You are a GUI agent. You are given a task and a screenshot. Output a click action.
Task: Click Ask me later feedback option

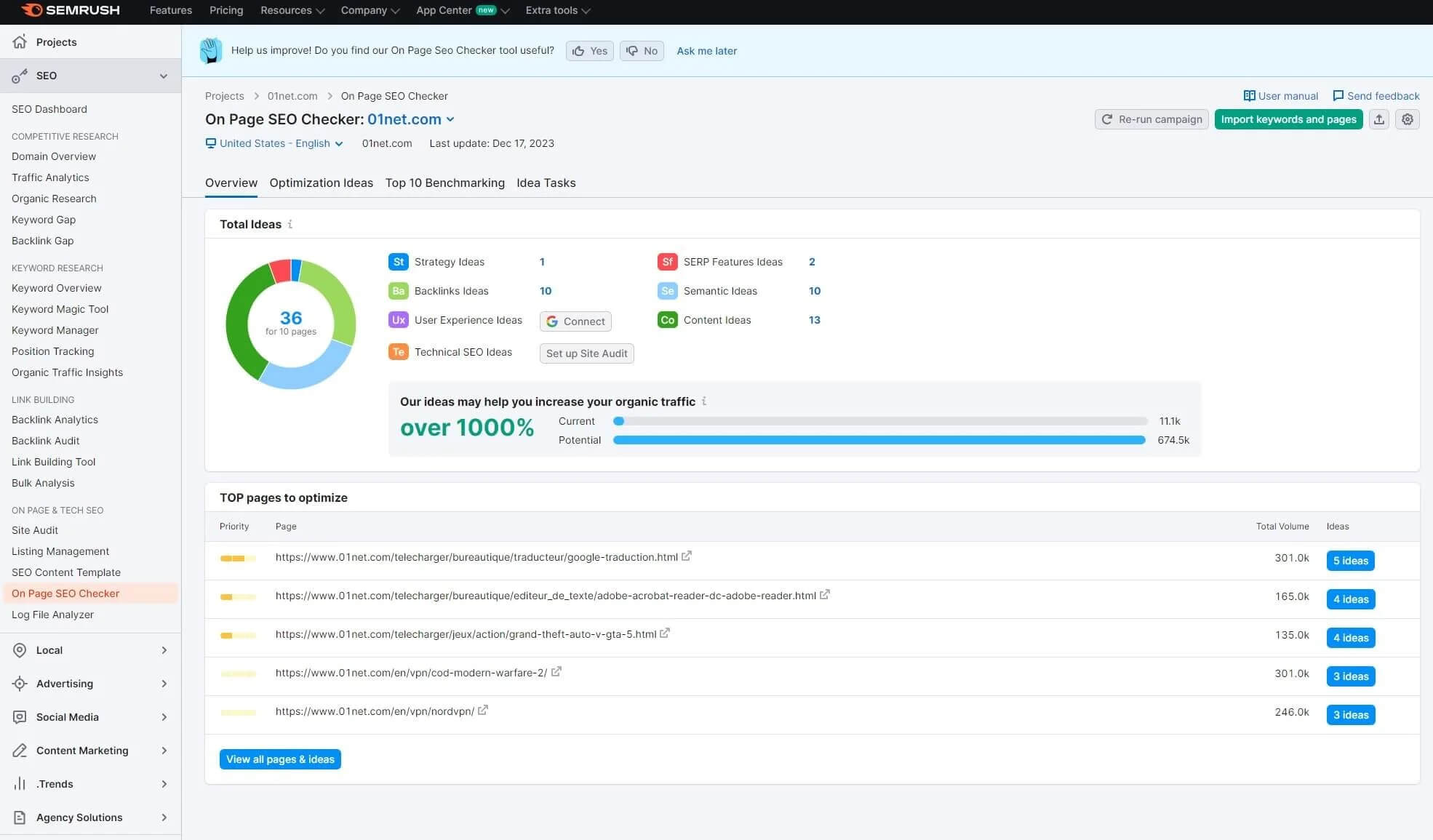706,50
